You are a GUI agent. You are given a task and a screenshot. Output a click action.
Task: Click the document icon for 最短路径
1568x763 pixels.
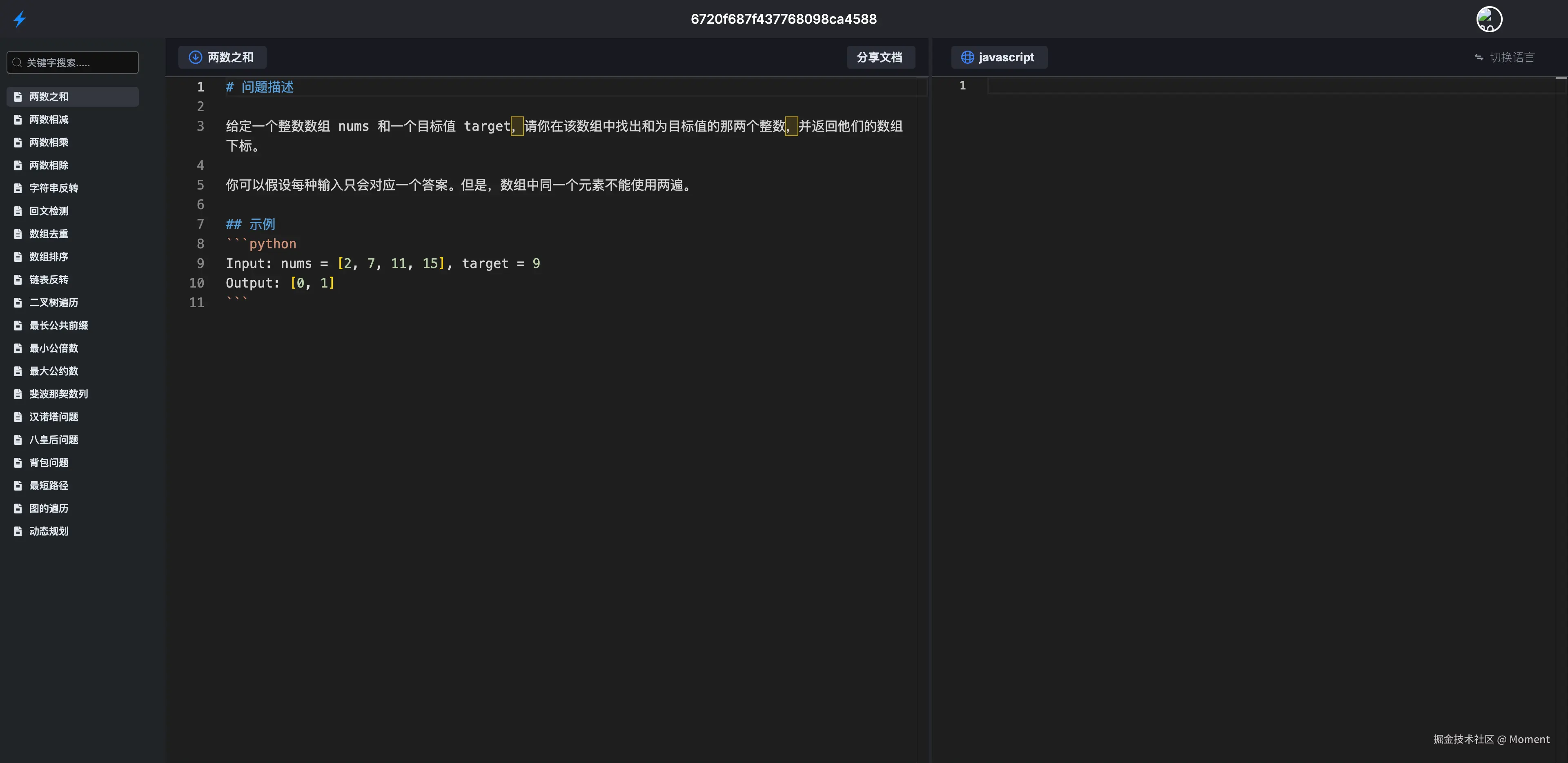18,486
